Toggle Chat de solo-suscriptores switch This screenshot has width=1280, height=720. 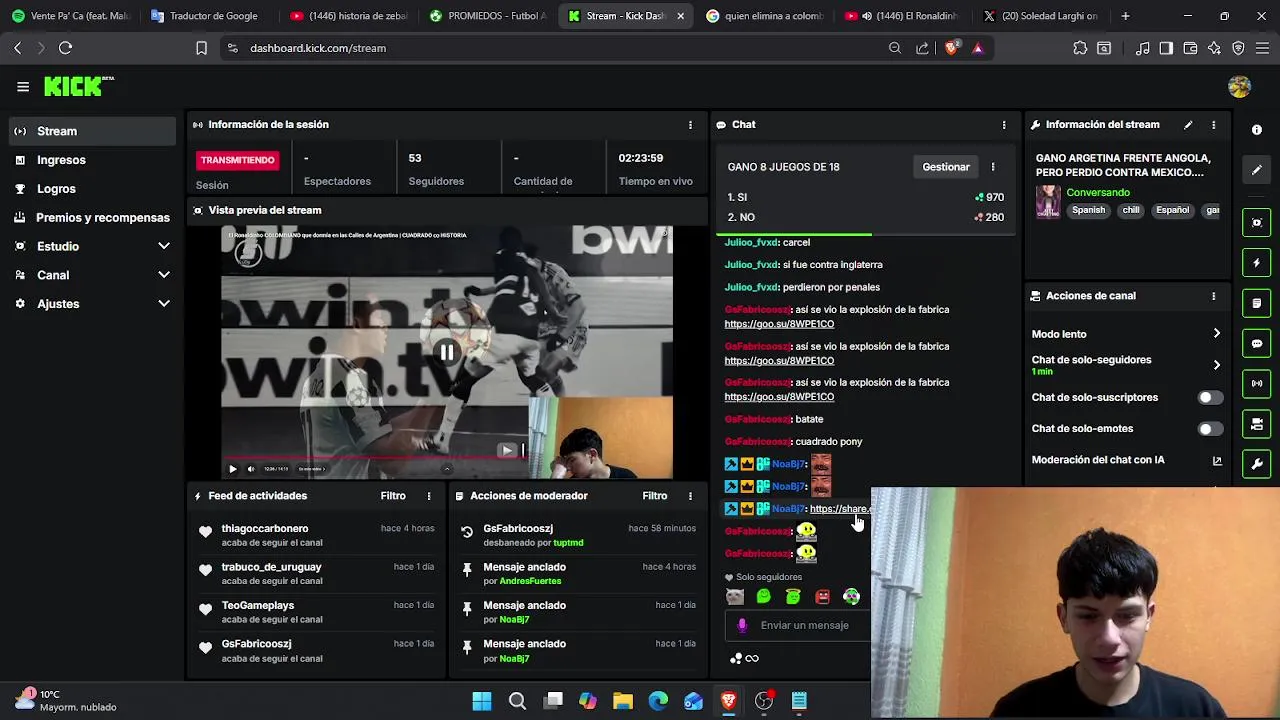click(x=1210, y=398)
